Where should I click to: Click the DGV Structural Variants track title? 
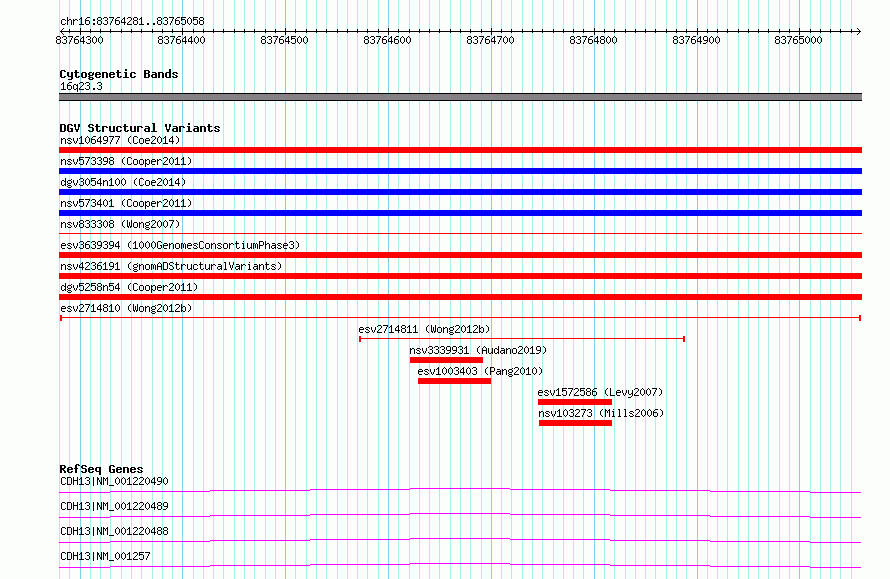coord(140,128)
